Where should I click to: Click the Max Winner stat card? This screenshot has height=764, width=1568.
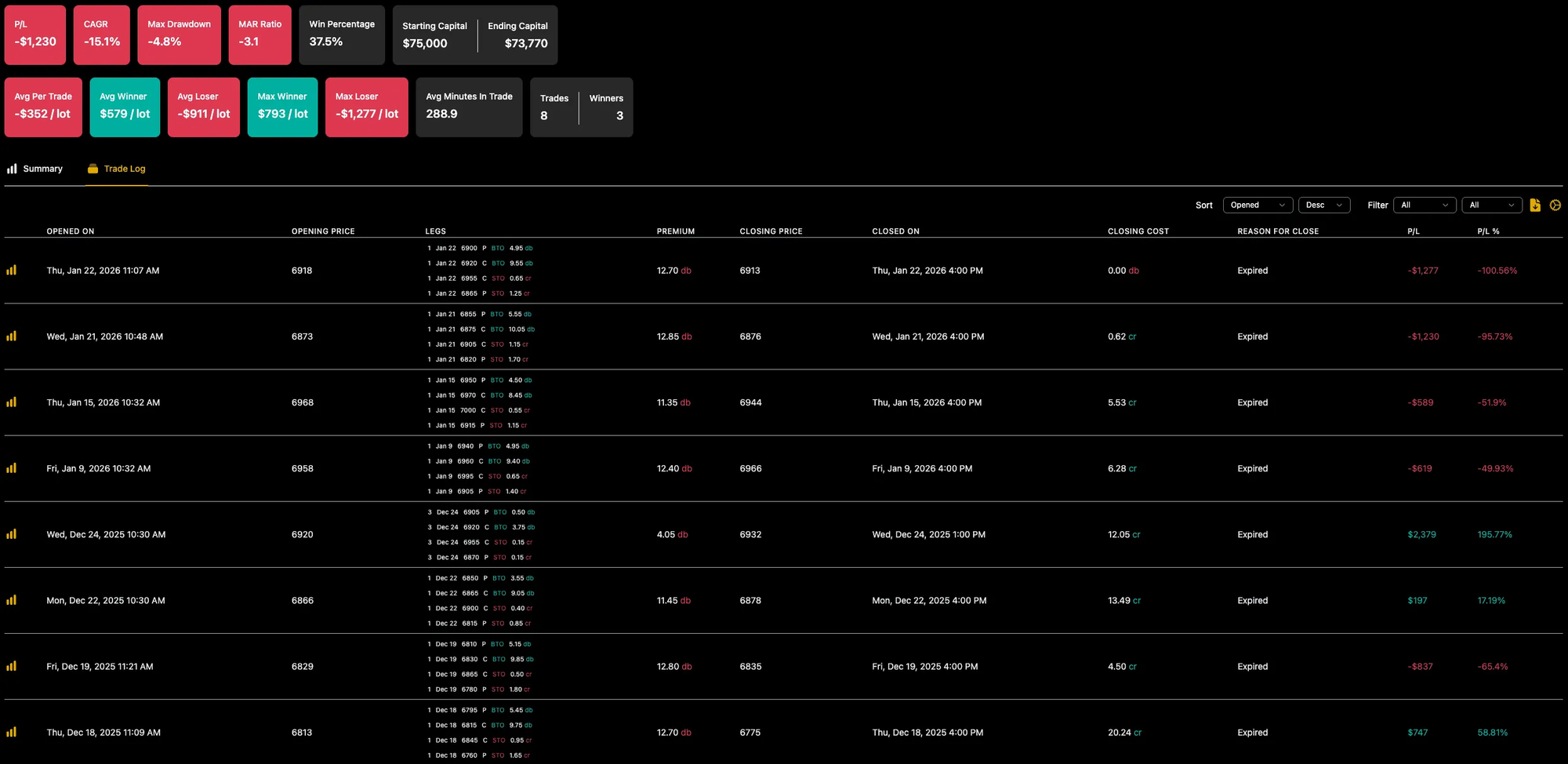click(x=282, y=107)
